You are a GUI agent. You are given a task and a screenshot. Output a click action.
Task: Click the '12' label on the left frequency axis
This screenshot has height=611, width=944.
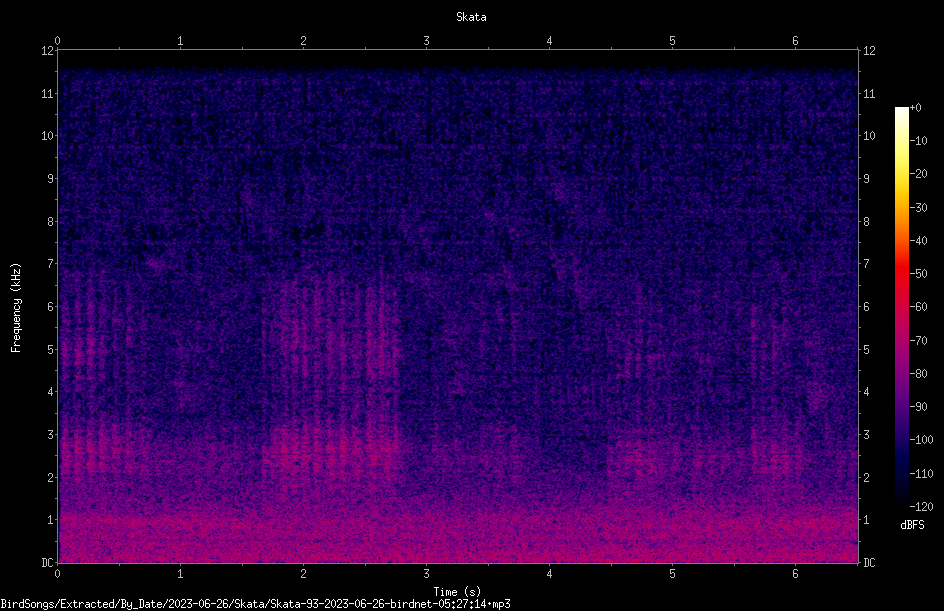coord(47,51)
